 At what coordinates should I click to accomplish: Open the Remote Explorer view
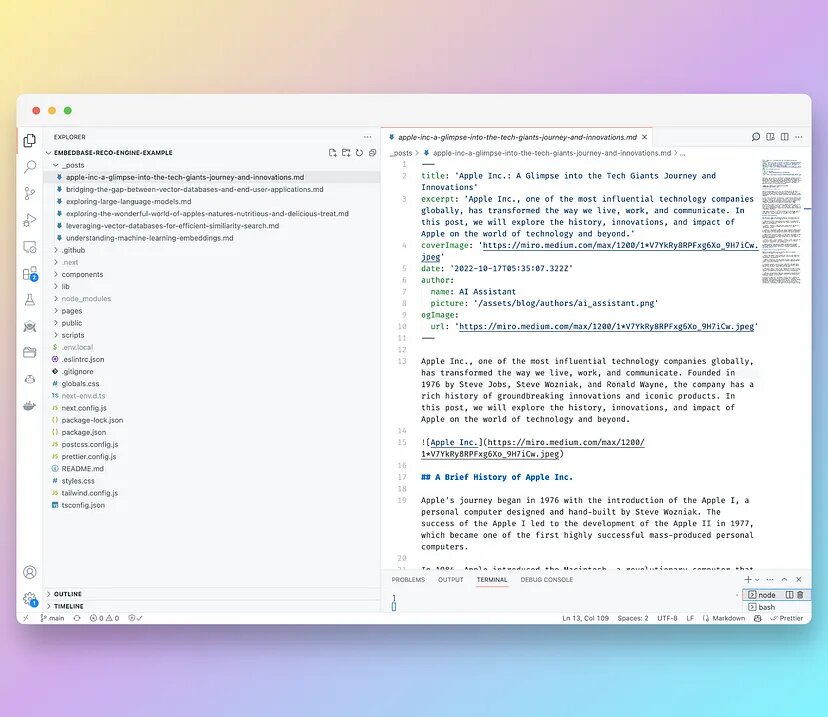[30, 247]
